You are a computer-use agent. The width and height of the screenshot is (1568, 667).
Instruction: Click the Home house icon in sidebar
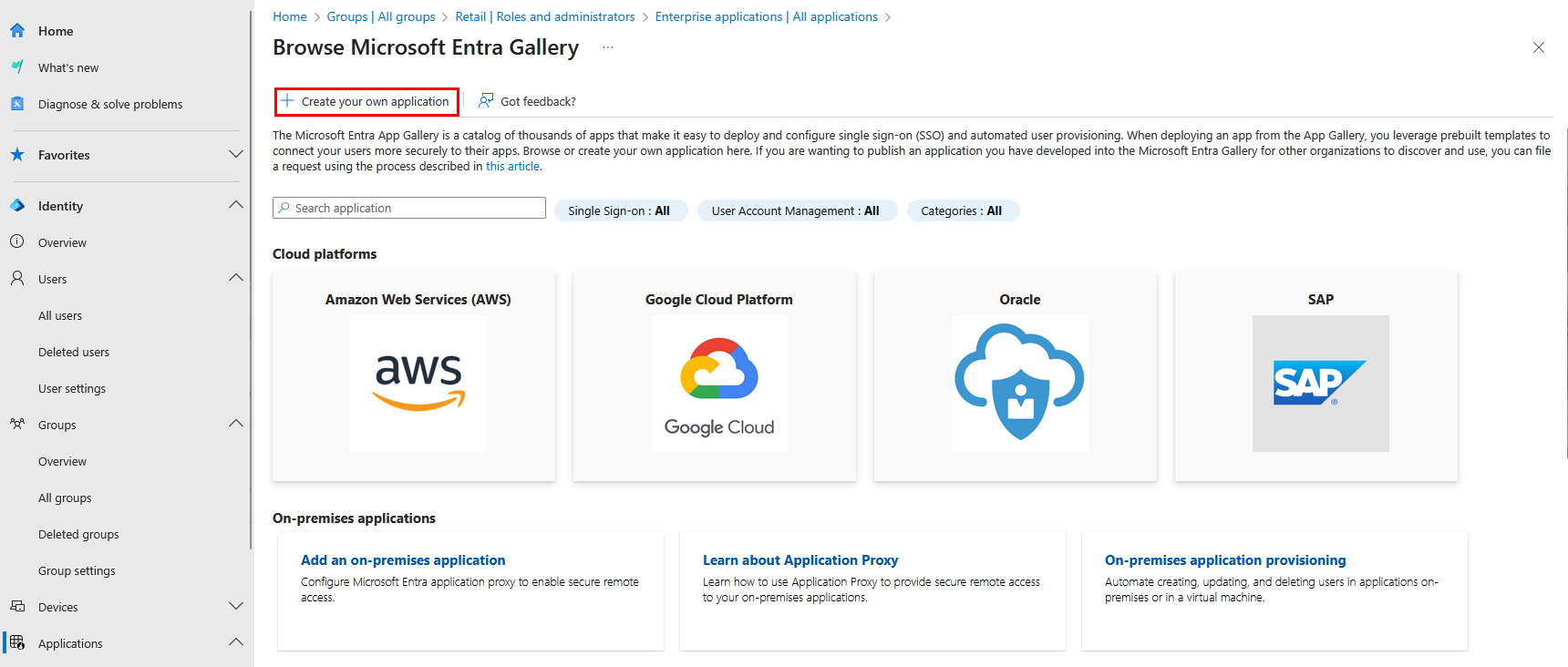point(17,31)
